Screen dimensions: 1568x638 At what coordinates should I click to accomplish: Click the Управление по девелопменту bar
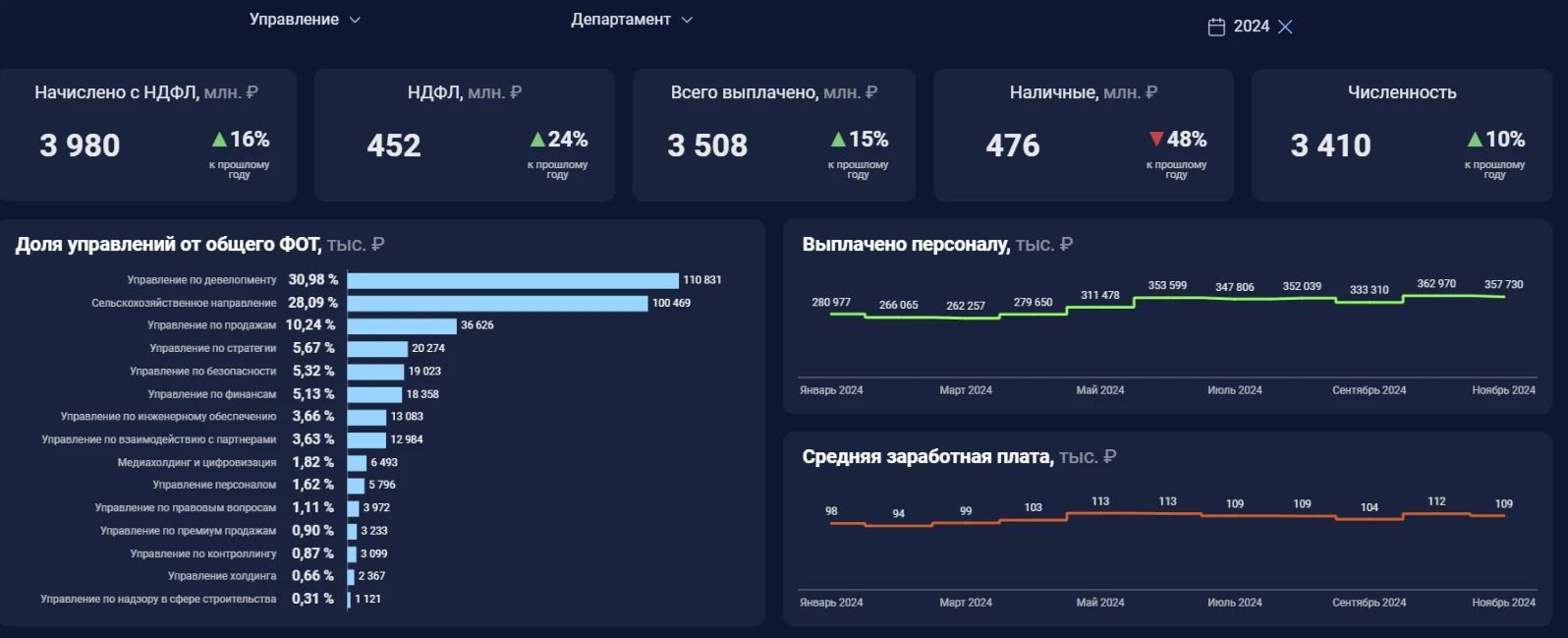tap(513, 280)
